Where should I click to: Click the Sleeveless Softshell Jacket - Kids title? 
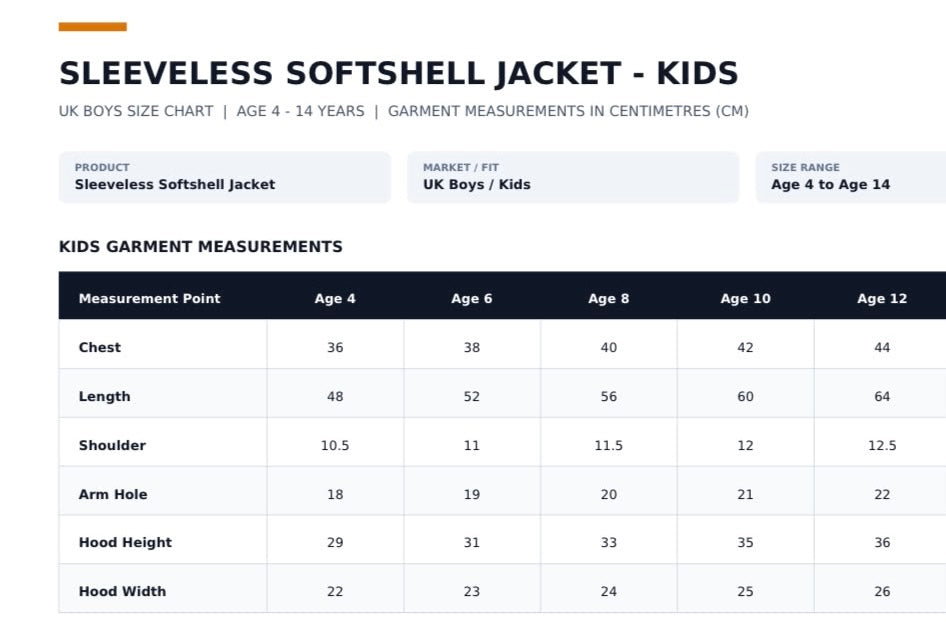coord(399,73)
